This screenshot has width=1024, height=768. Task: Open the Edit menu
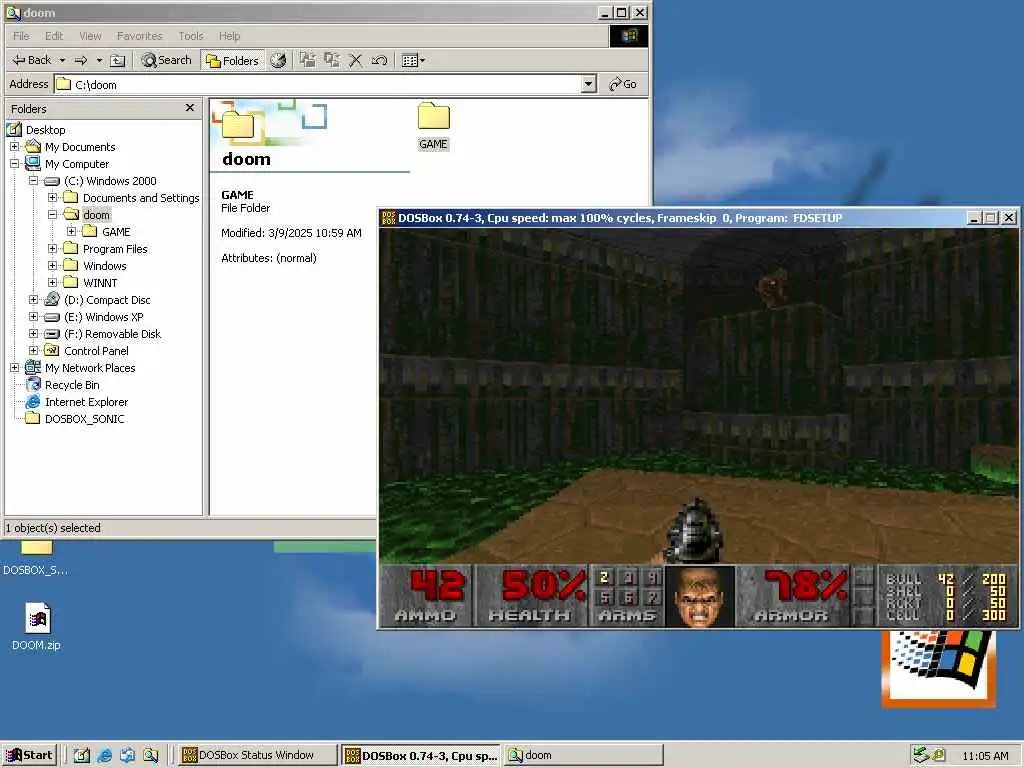[54, 36]
